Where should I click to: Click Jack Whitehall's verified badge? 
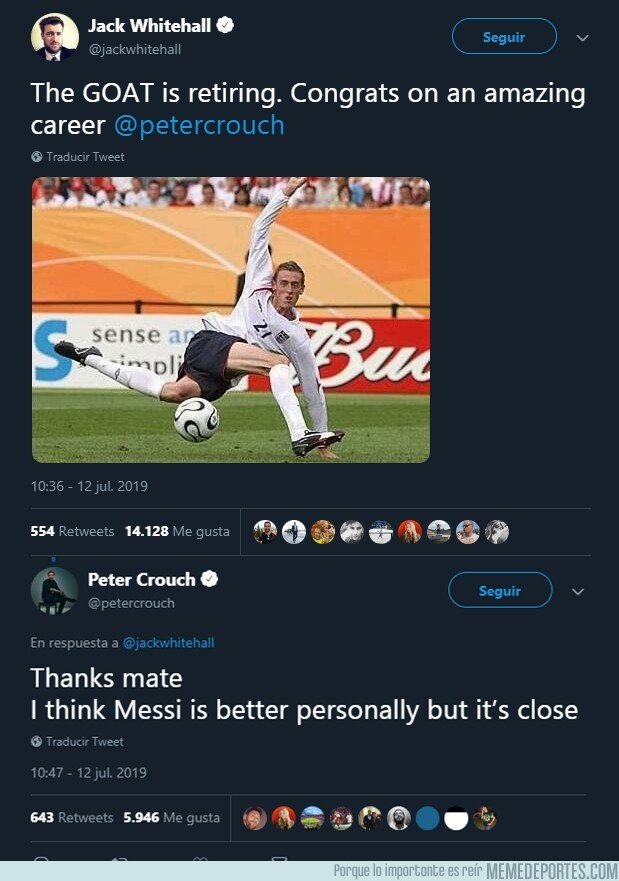(225, 25)
